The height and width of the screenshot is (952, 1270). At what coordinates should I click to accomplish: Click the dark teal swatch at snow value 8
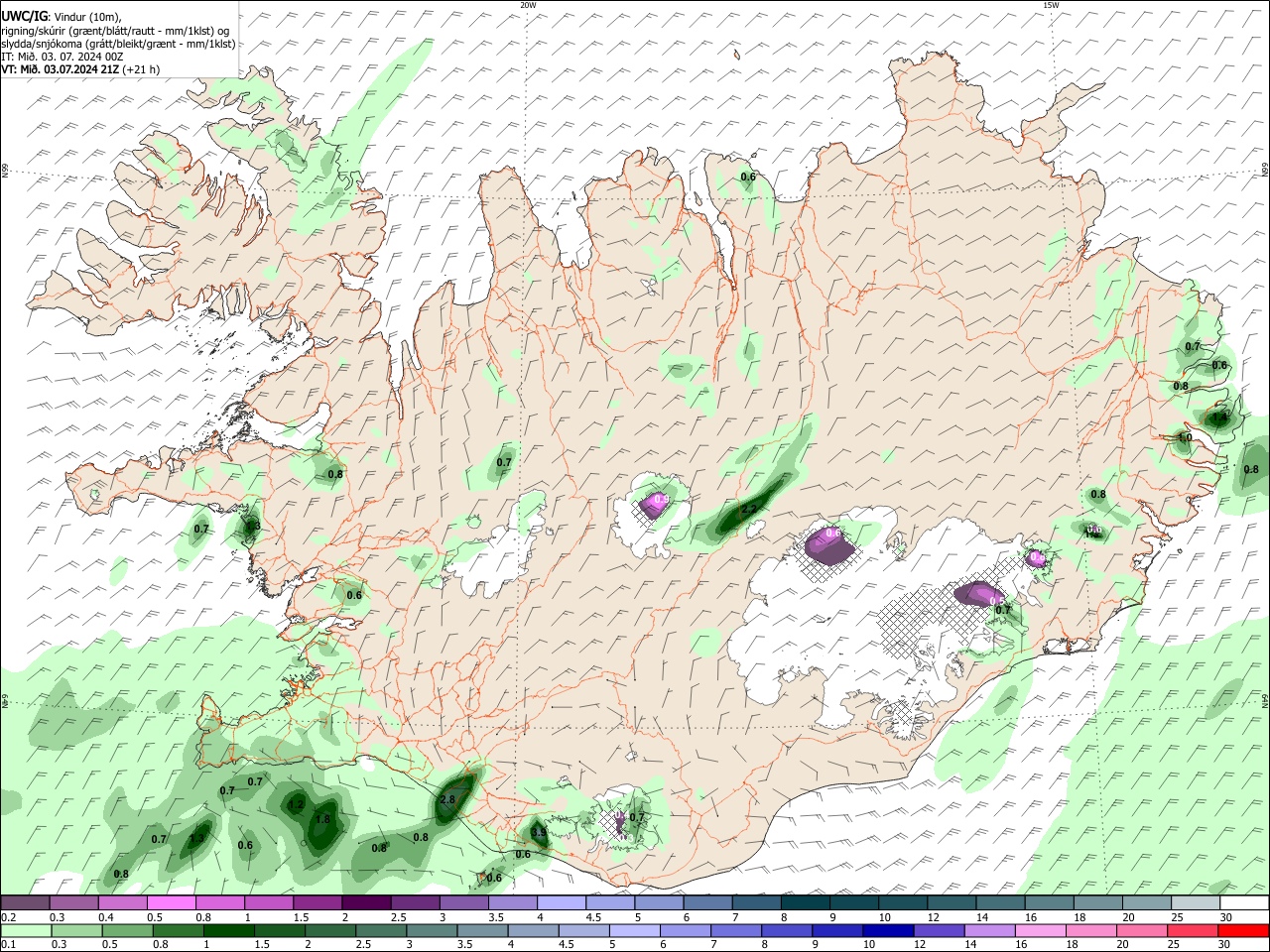[805, 902]
